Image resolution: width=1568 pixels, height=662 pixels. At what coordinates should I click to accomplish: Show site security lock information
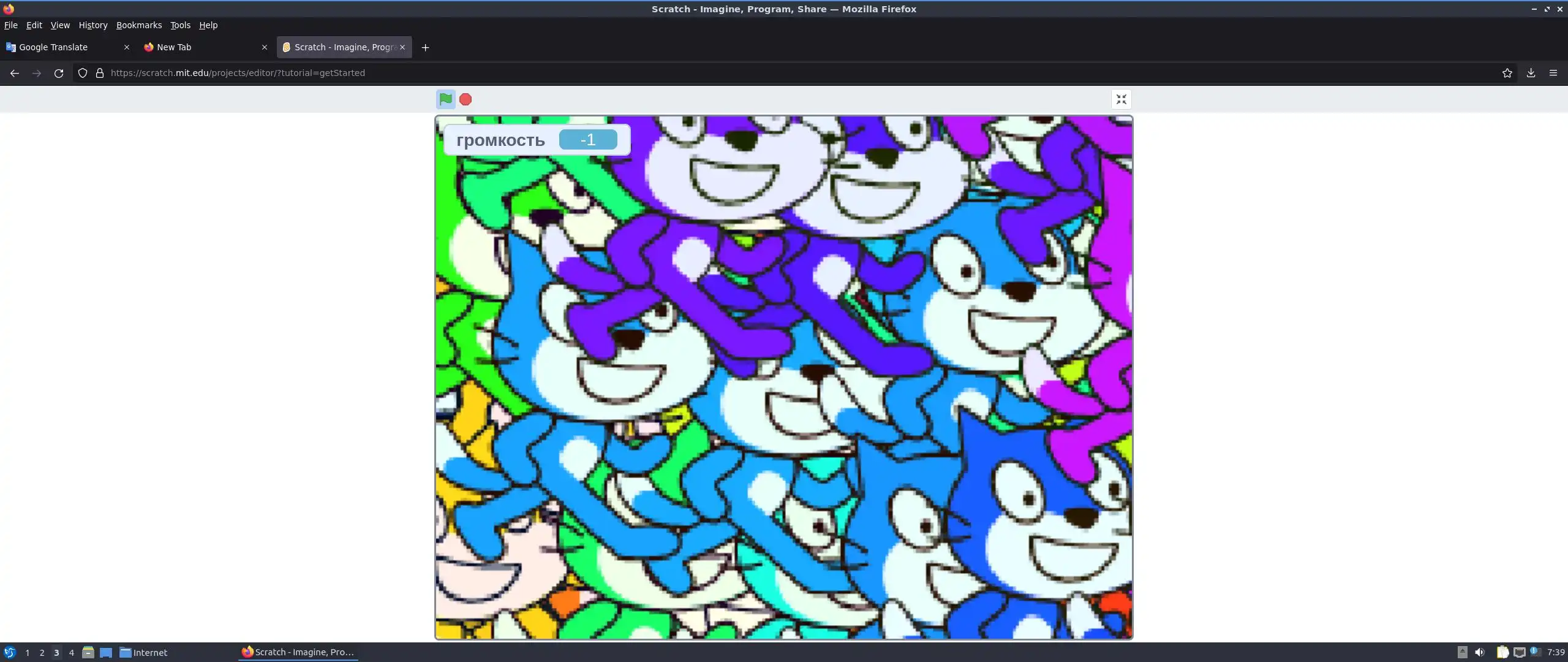[x=100, y=73]
